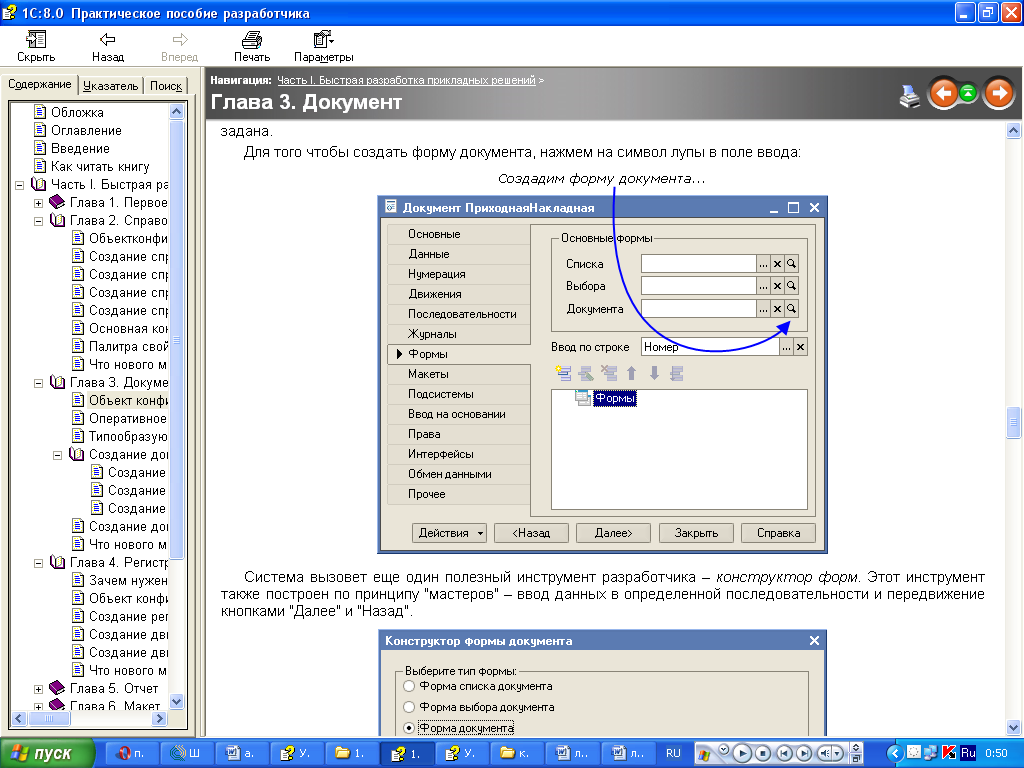
Task: Follow the 'Часть I. Быстрая разработка' navigation link
Action: pyautogui.click(x=406, y=79)
